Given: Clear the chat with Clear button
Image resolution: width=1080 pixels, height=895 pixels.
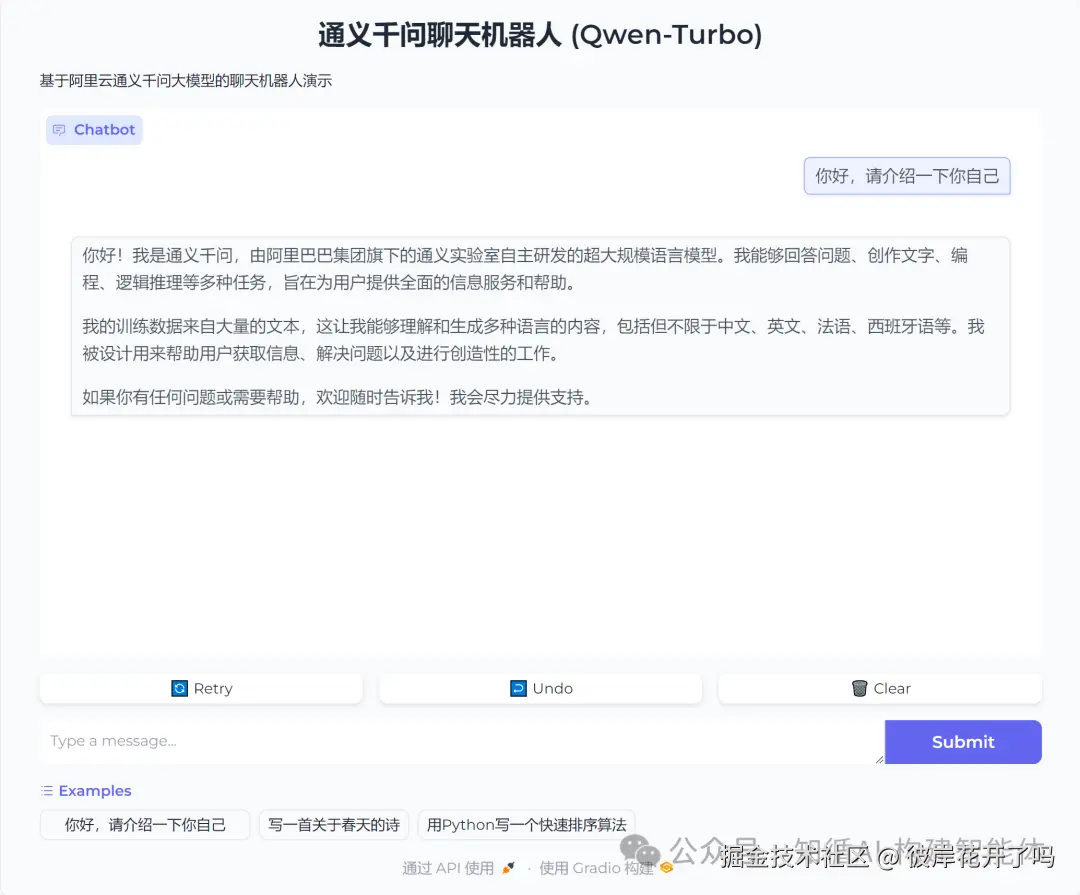Looking at the screenshot, I should coord(880,688).
